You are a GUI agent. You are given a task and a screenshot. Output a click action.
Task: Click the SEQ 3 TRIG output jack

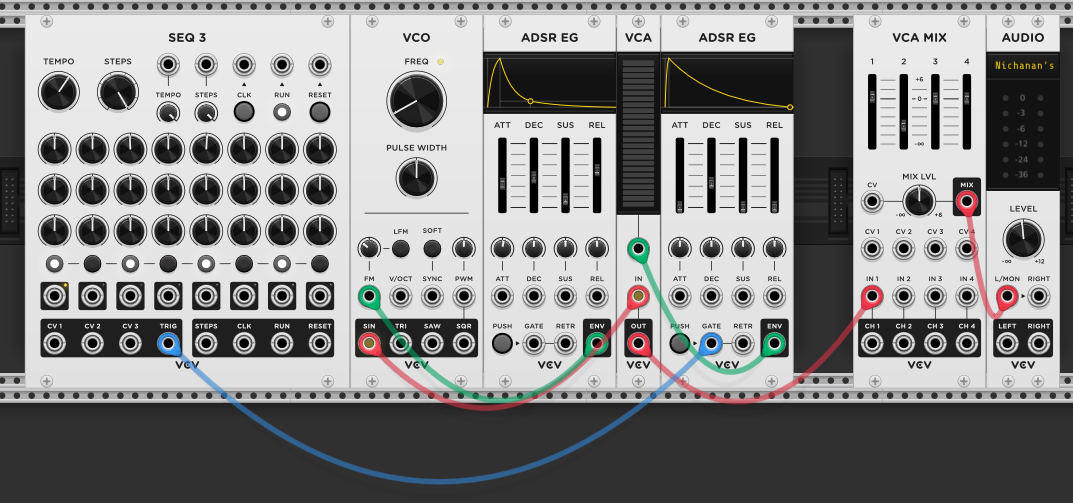click(x=168, y=344)
